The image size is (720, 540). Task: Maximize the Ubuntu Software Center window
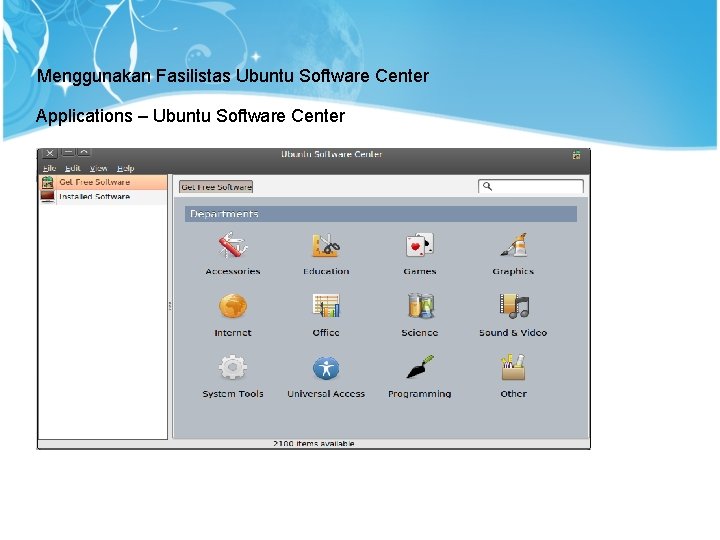click(x=84, y=152)
